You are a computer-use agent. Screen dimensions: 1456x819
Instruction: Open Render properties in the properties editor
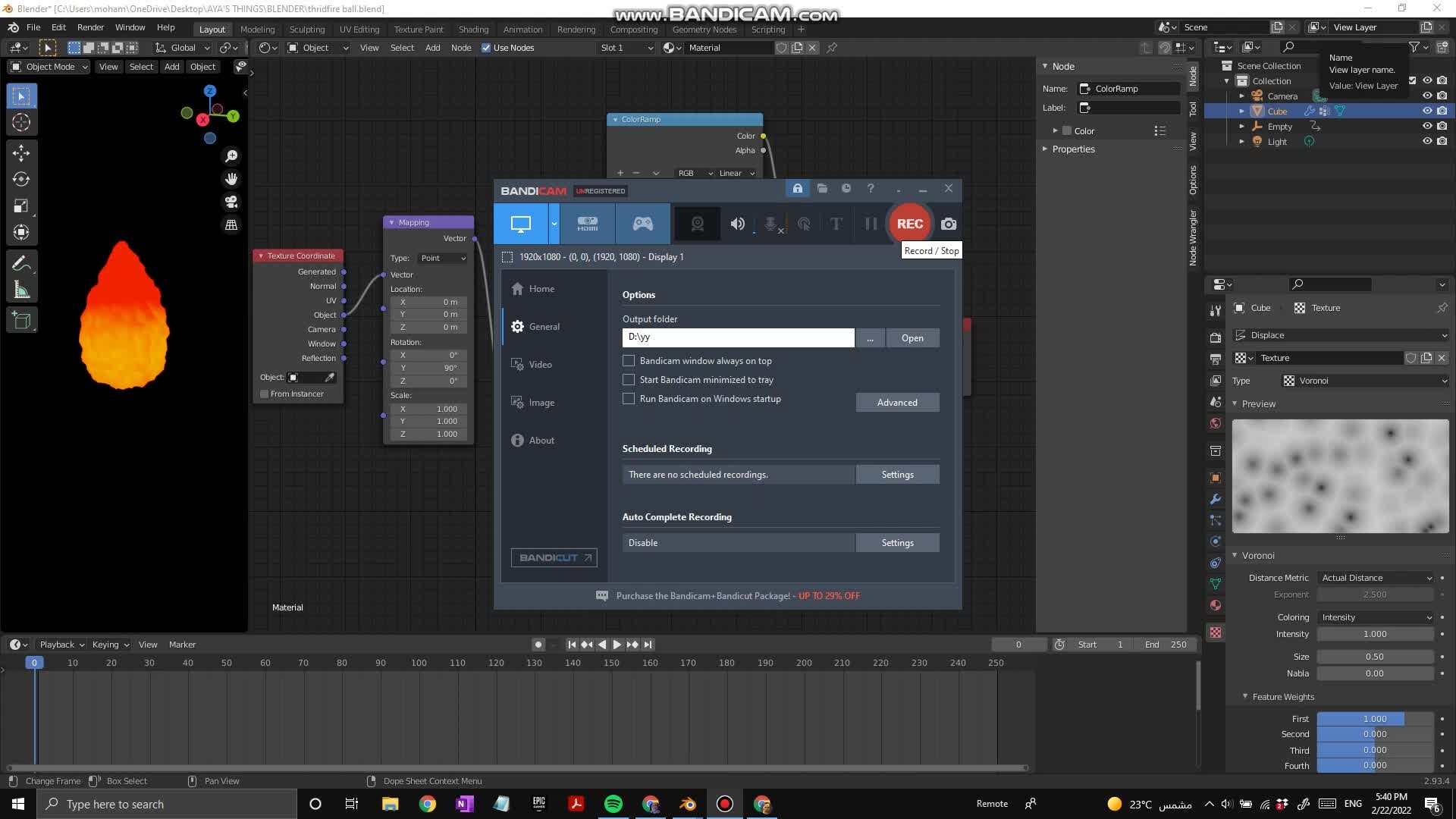click(x=1216, y=337)
